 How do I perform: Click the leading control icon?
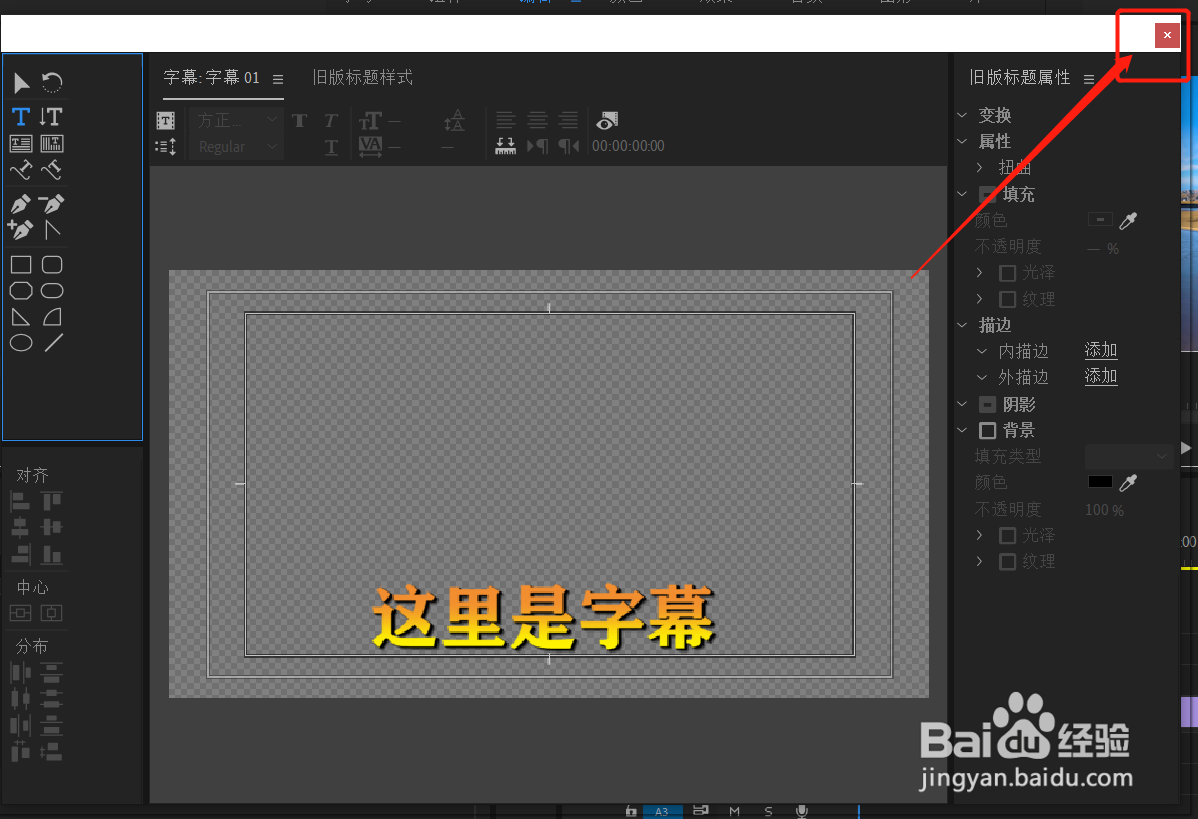[x=455, y=121]
